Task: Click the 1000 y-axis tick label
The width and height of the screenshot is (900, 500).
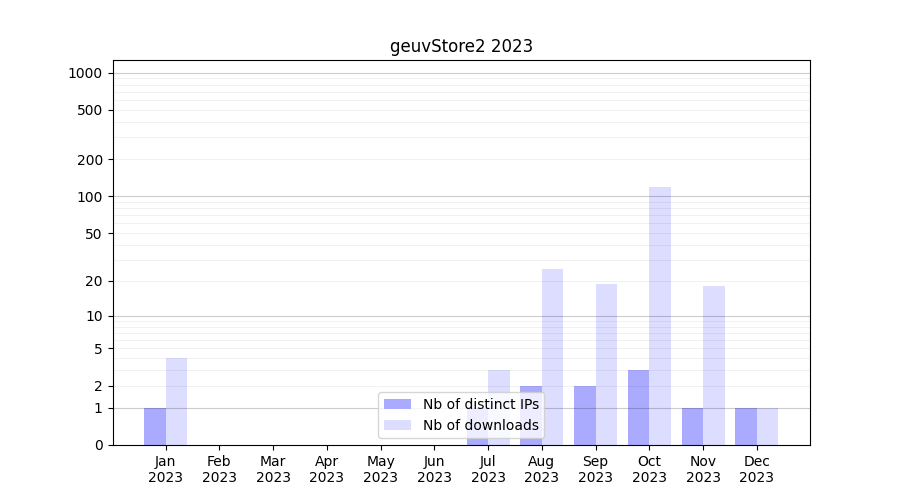Action: coord(85,73)
